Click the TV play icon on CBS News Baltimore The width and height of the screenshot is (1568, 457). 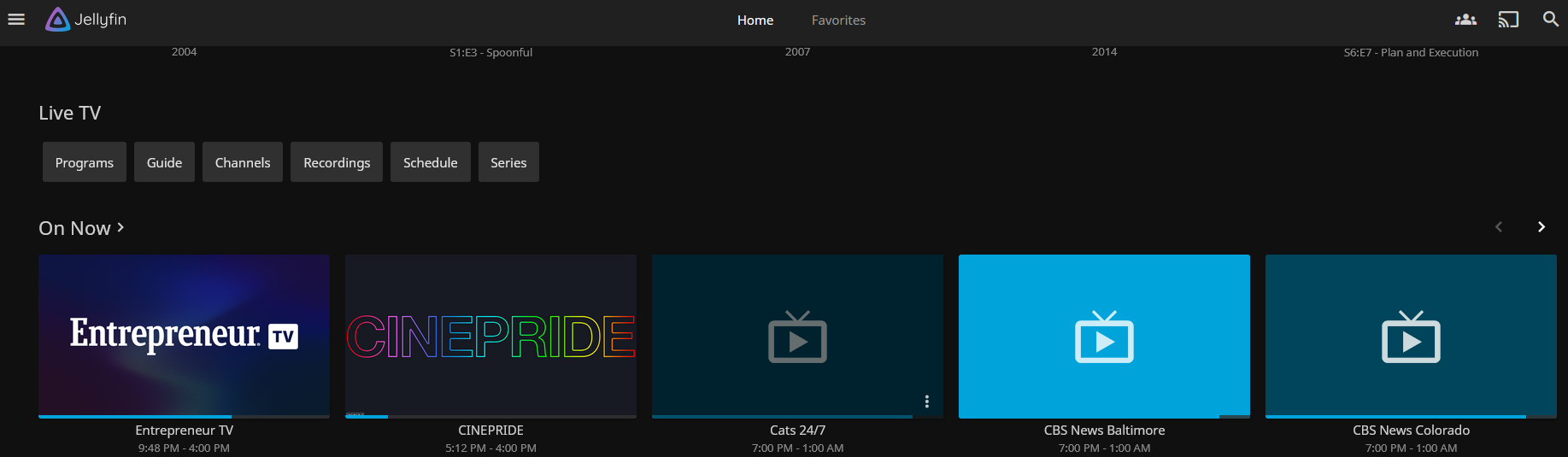[x=1104, y=337]
